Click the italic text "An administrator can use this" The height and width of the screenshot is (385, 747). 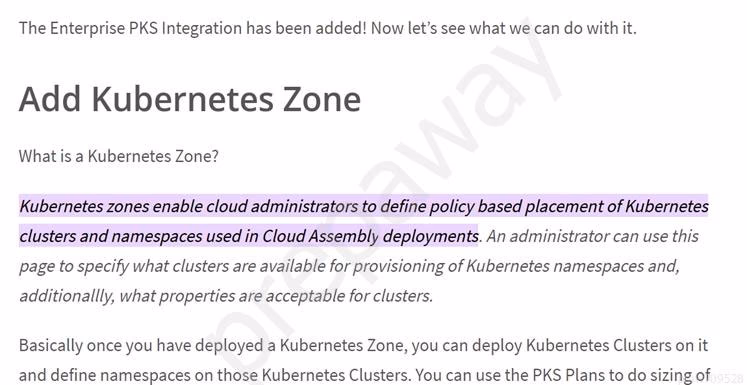pyautogui.click(x=592, y=236)
